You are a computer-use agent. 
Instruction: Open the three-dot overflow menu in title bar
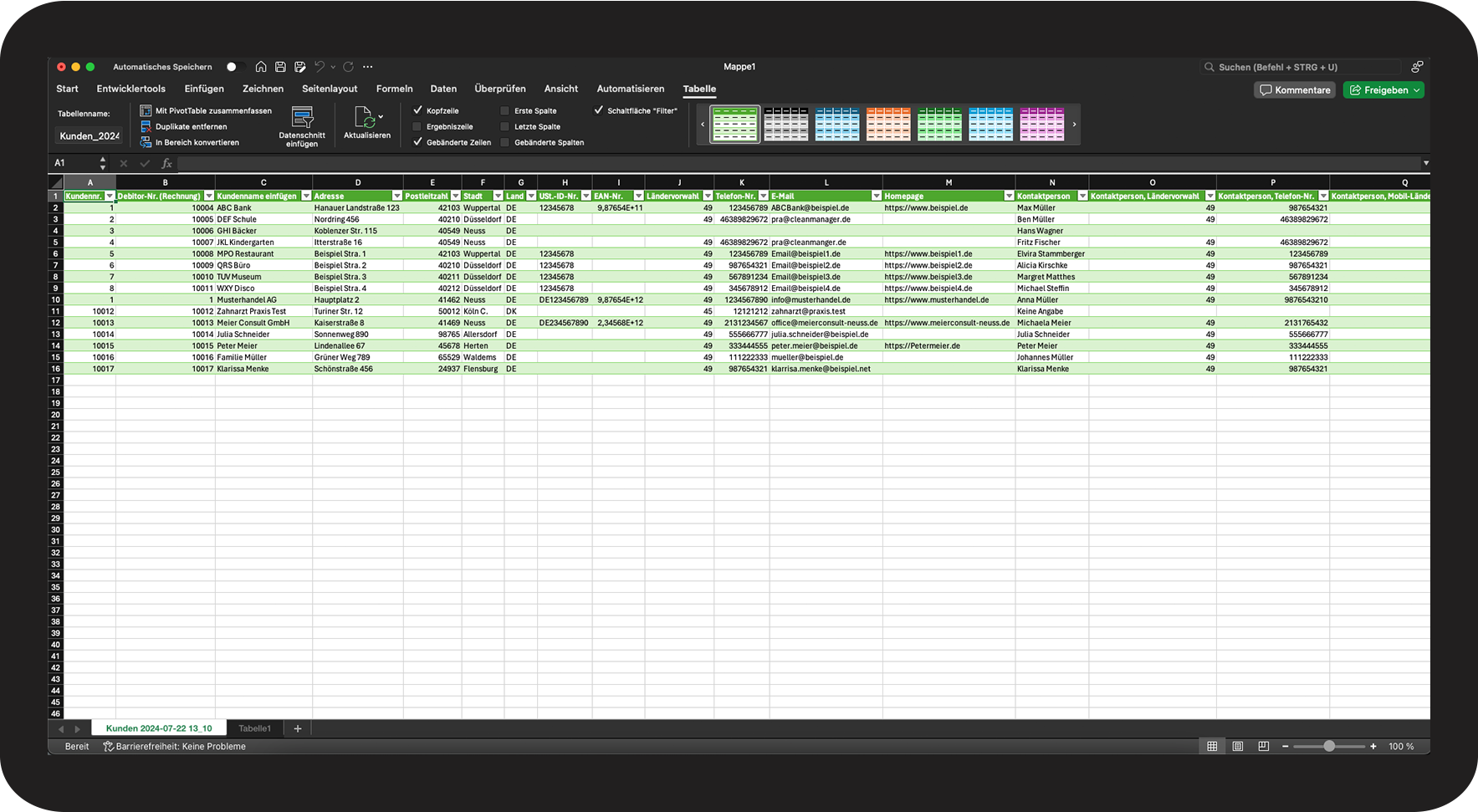coord(368,67)
